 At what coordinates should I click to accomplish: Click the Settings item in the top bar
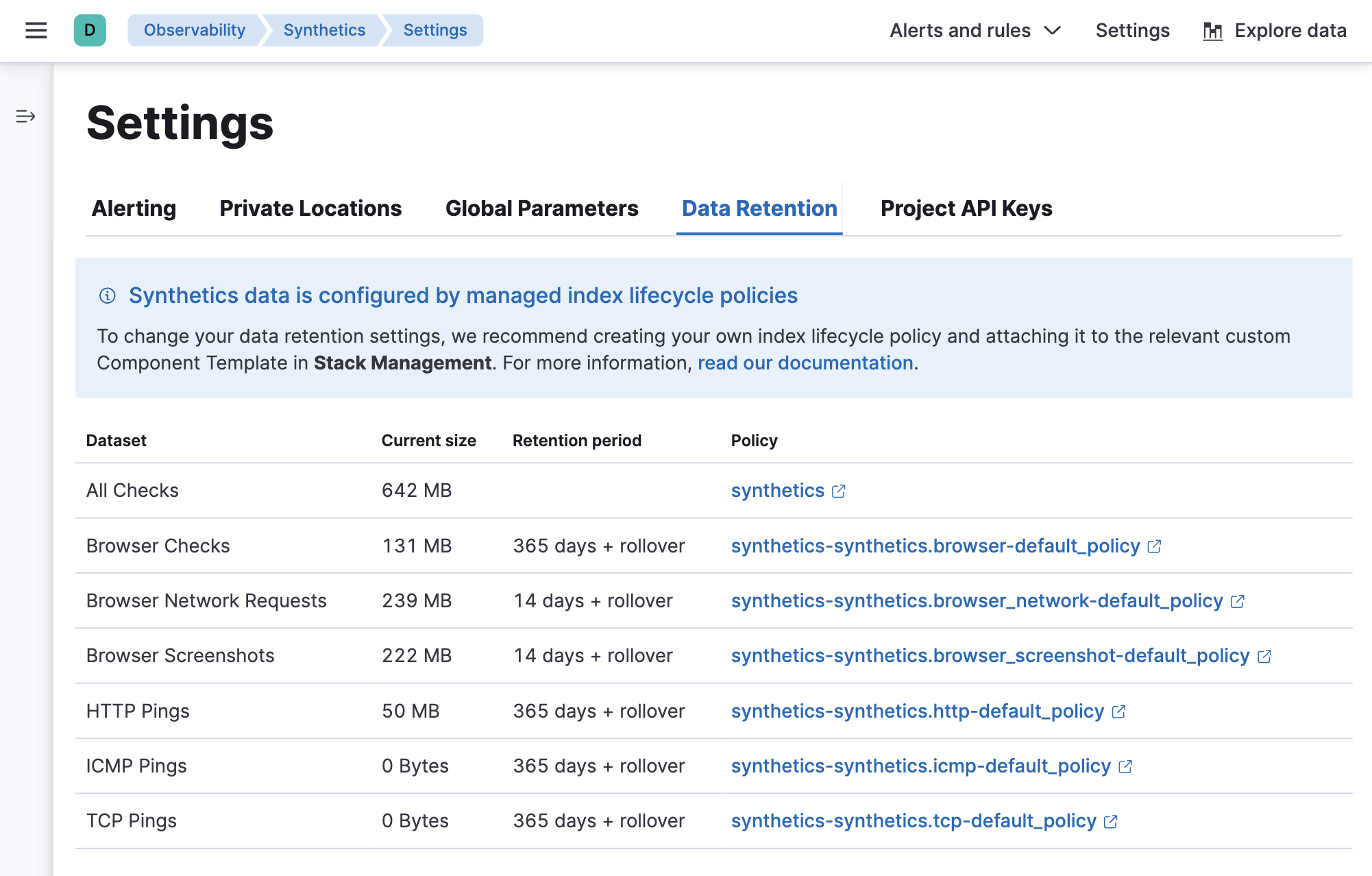point(1132,30)
